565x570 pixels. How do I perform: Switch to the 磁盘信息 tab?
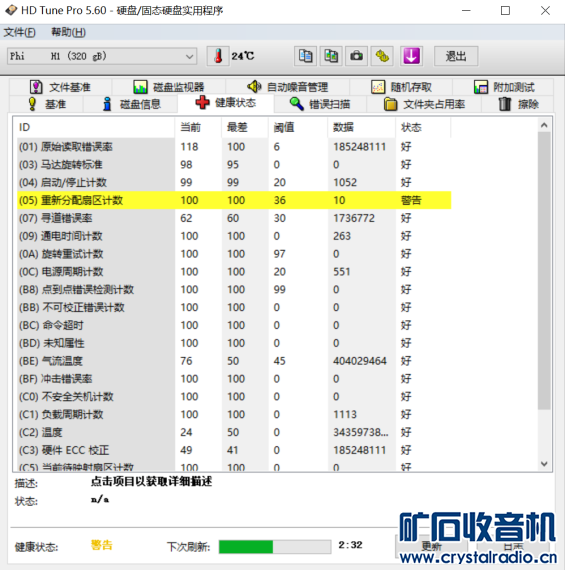click(x=131, y=104)
